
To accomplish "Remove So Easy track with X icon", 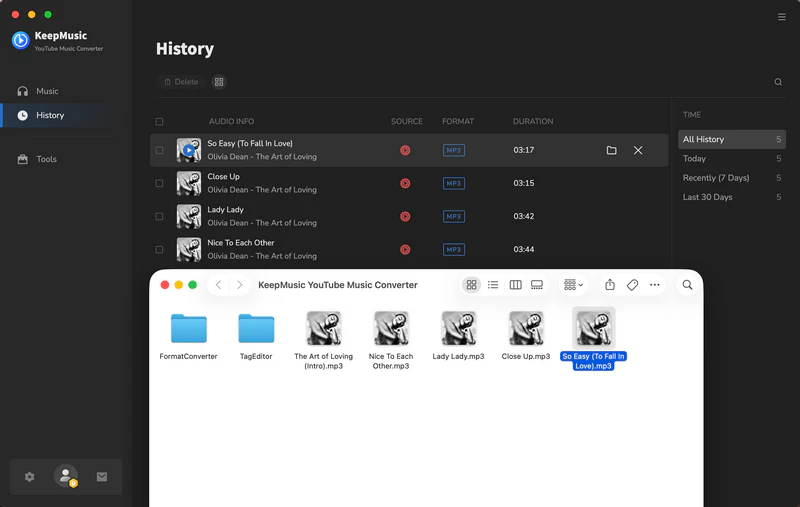I will tap(638, 150).
